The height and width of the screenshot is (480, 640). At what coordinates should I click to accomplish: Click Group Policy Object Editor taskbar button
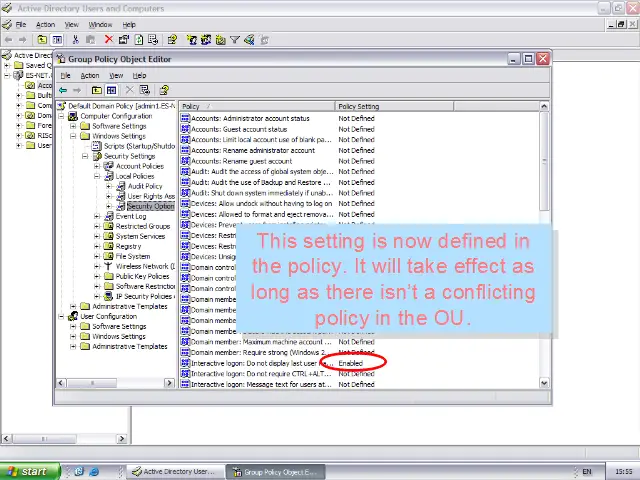coord(276,472)
